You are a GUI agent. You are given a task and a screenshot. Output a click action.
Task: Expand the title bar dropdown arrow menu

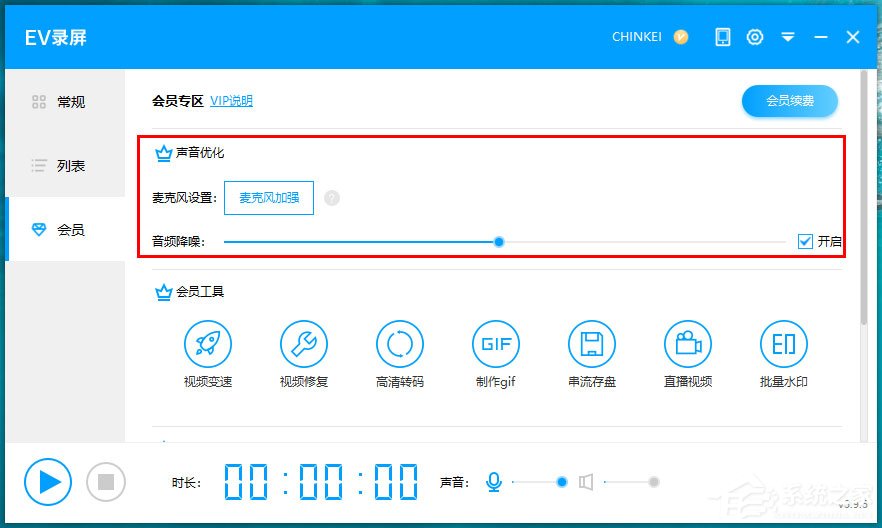(x=788, y=37)
